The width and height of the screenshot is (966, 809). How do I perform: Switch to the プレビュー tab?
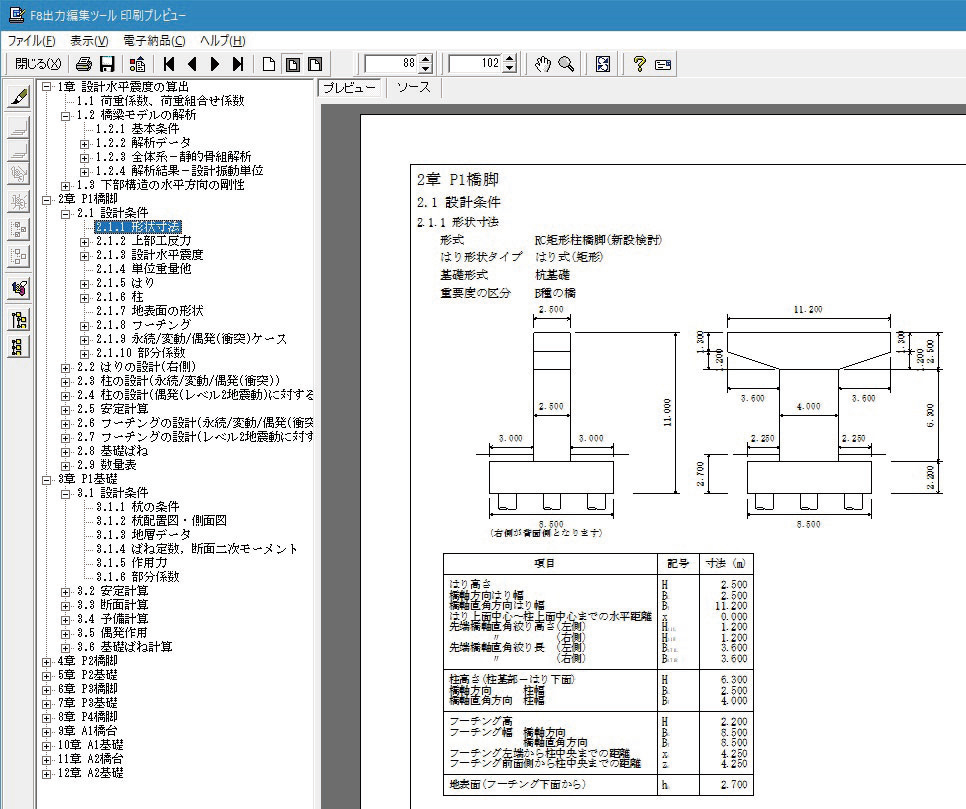pyautogui.click(x=349, y=88)
